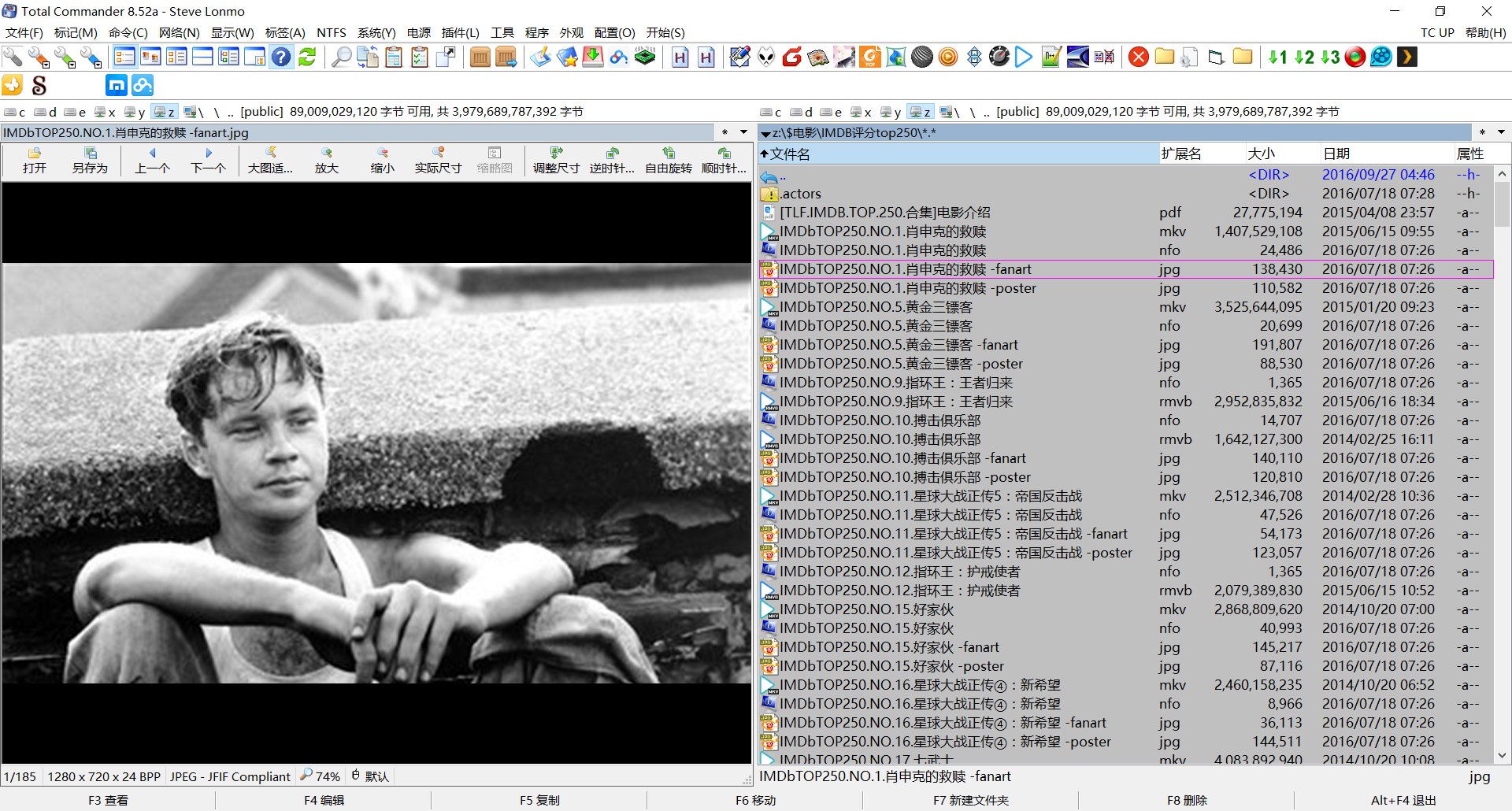Open the 帮助(H) menu
Image resolution: width=1512 pixels, height=811 pixels.
point(1485,32)
